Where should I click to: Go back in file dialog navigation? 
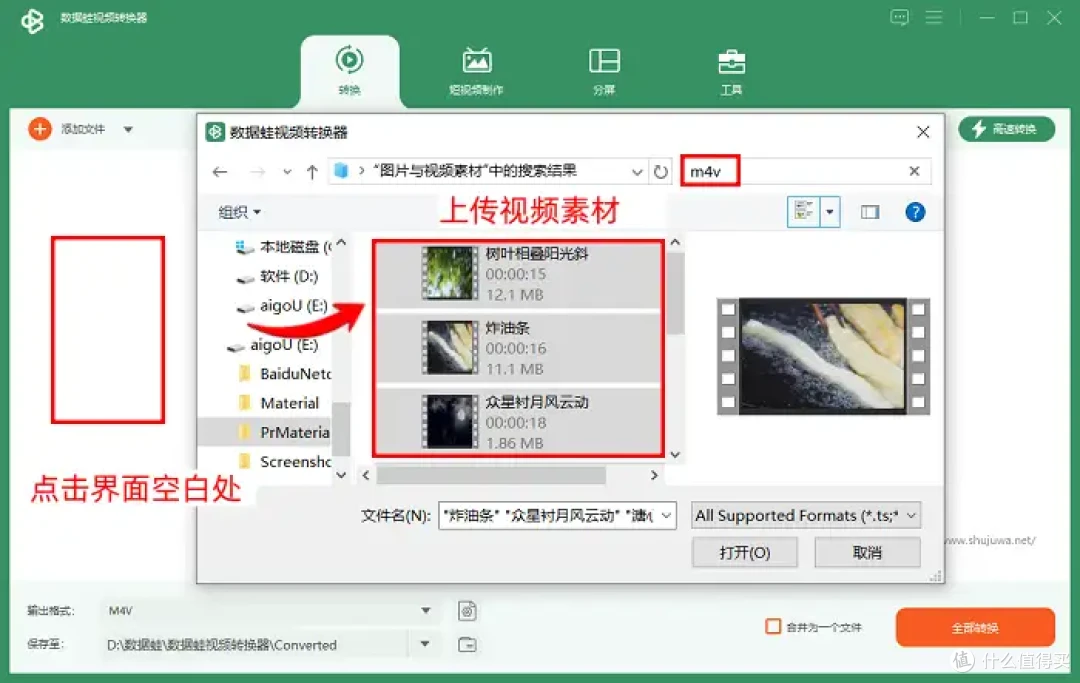point(220,171)
